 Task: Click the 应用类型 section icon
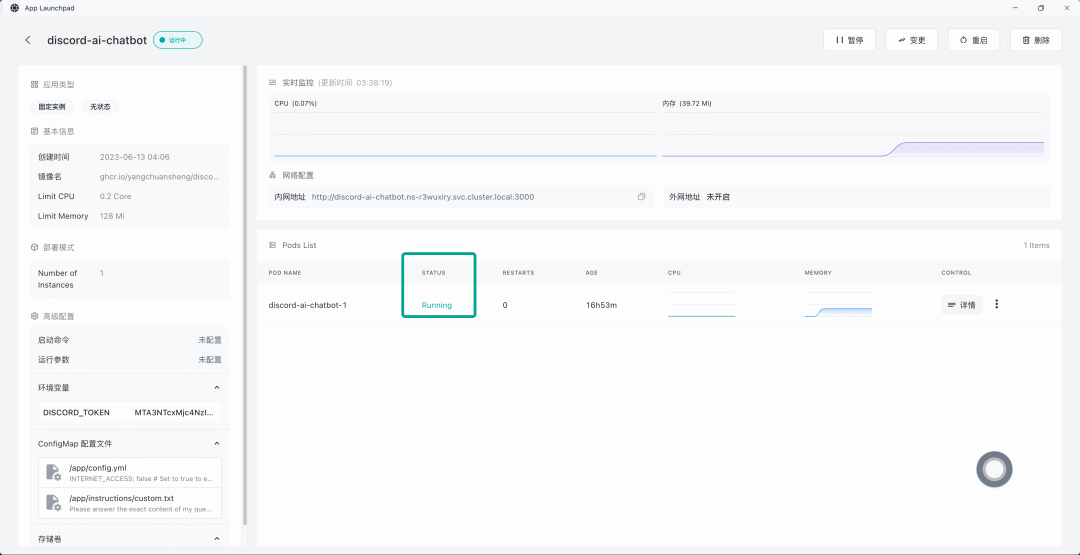click(x=34, y=84)
